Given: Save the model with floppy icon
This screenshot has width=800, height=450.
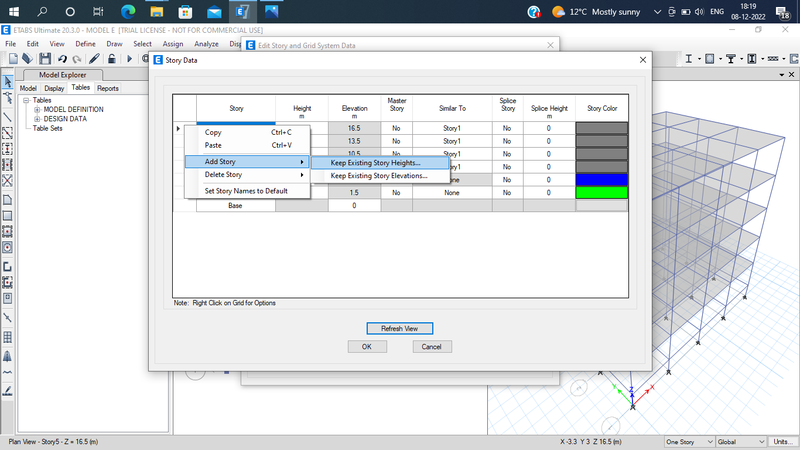Looking at the screenshot, I should tap(45, 59).
